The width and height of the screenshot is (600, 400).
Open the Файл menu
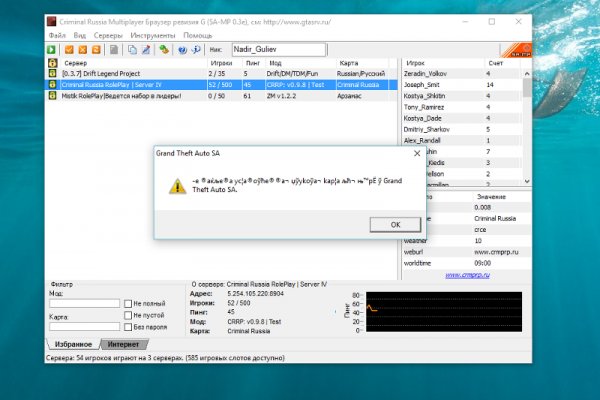pyautogui.click(x=53, y=33)
